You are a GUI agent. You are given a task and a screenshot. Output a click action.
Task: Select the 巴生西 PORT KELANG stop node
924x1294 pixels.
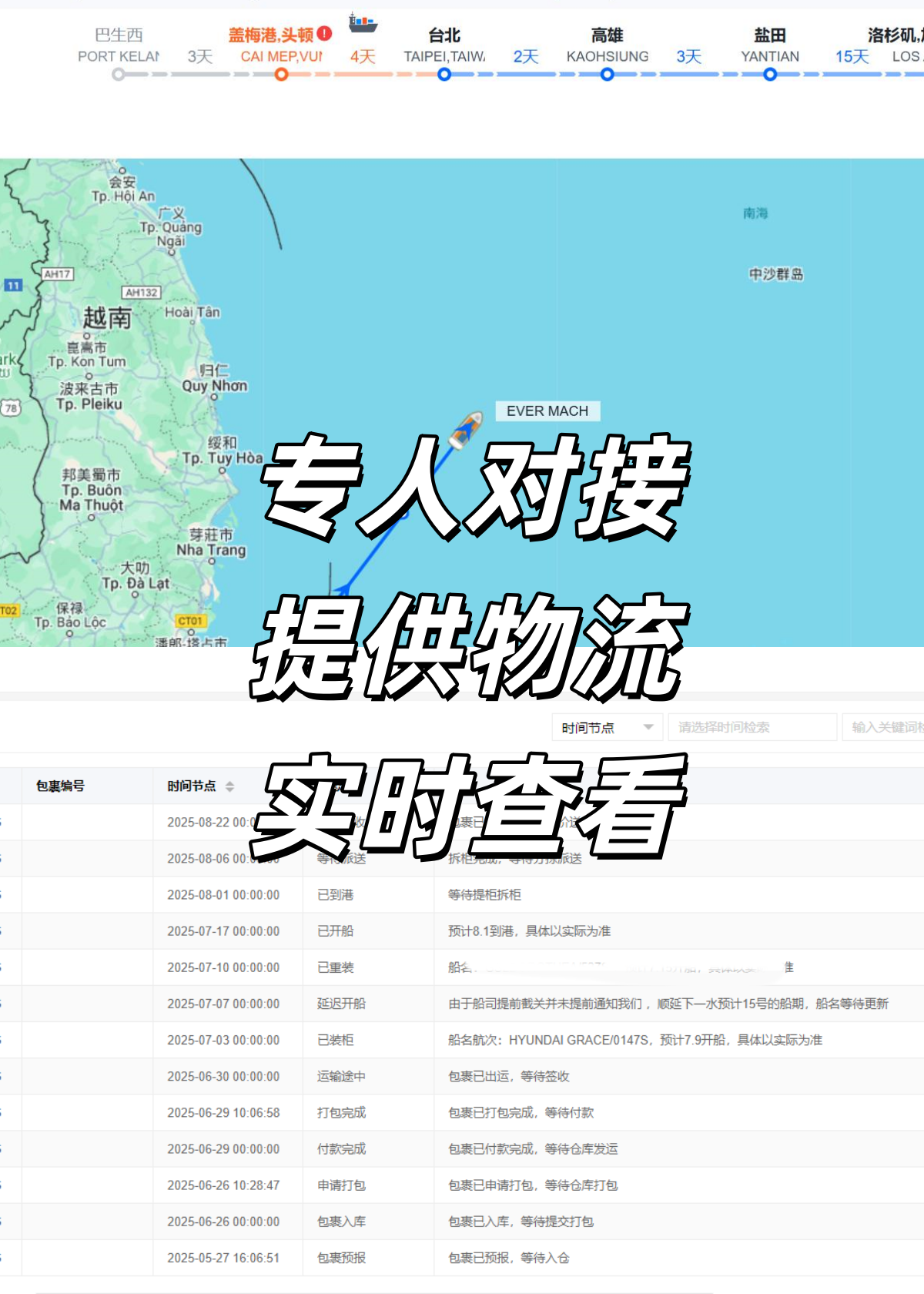click(x=118, y=75)
